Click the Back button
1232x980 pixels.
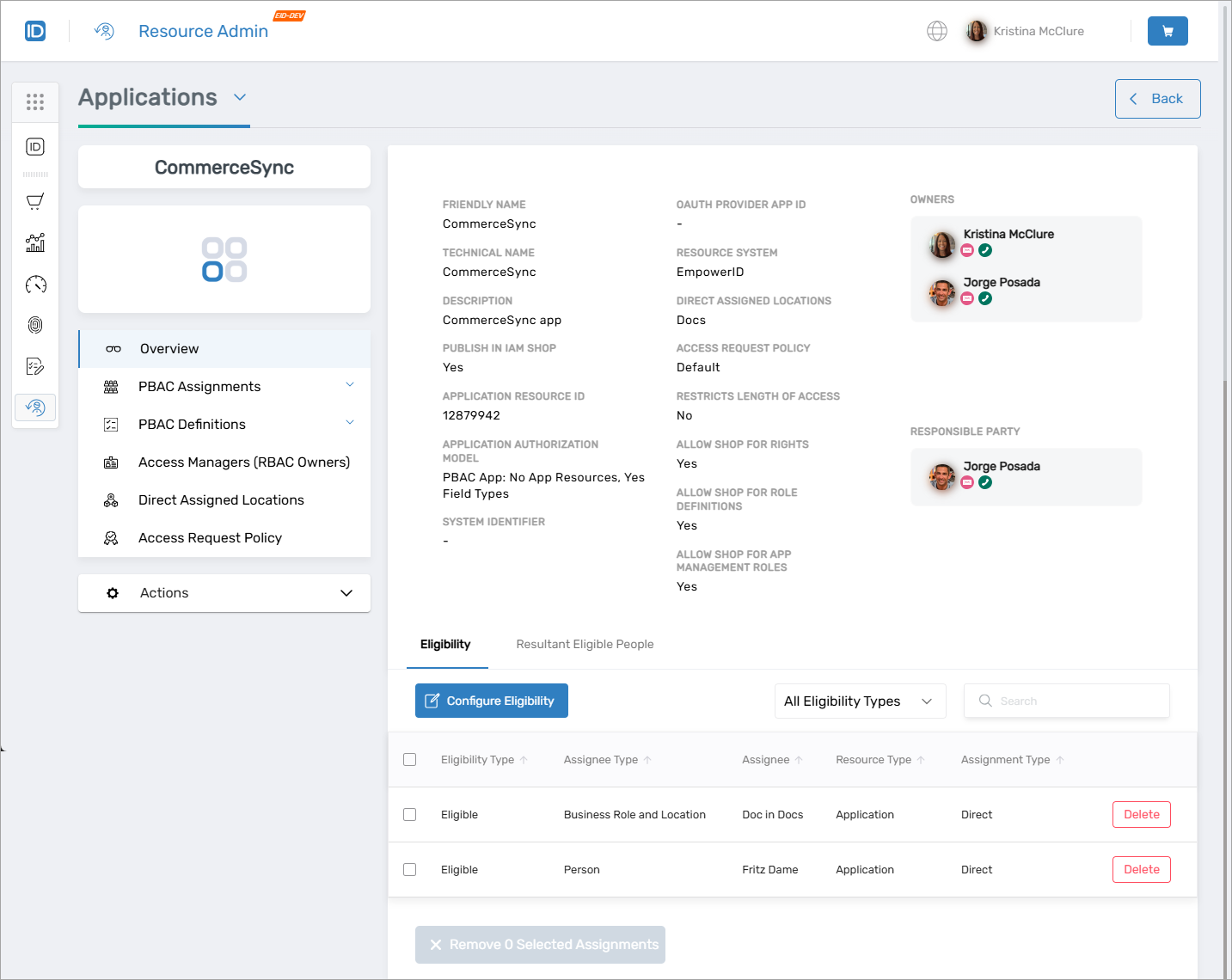click(x=1157, y=99)
